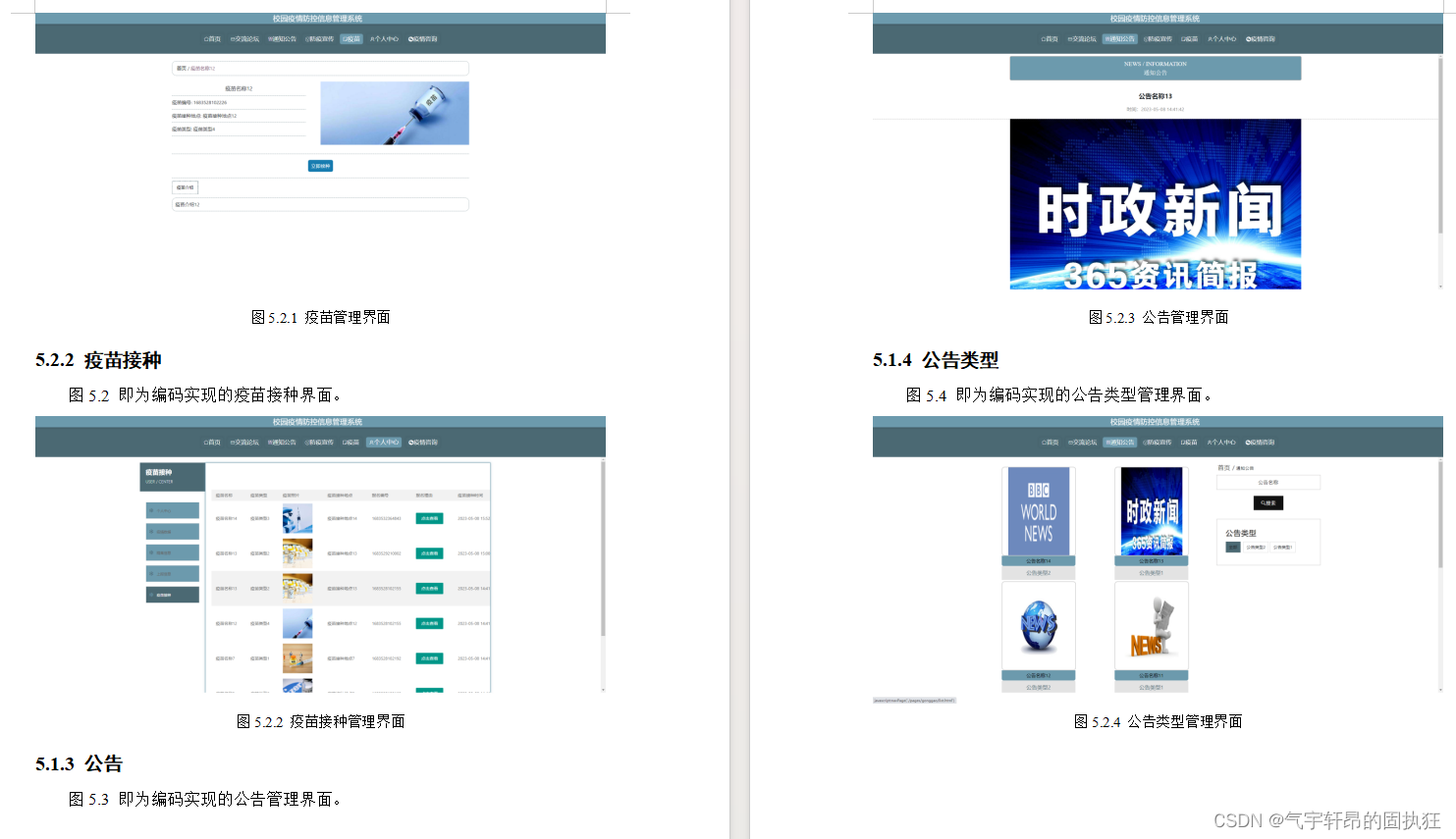Click 立即接种 button in figure 5.2.1 screenshot

pos(320,166)
